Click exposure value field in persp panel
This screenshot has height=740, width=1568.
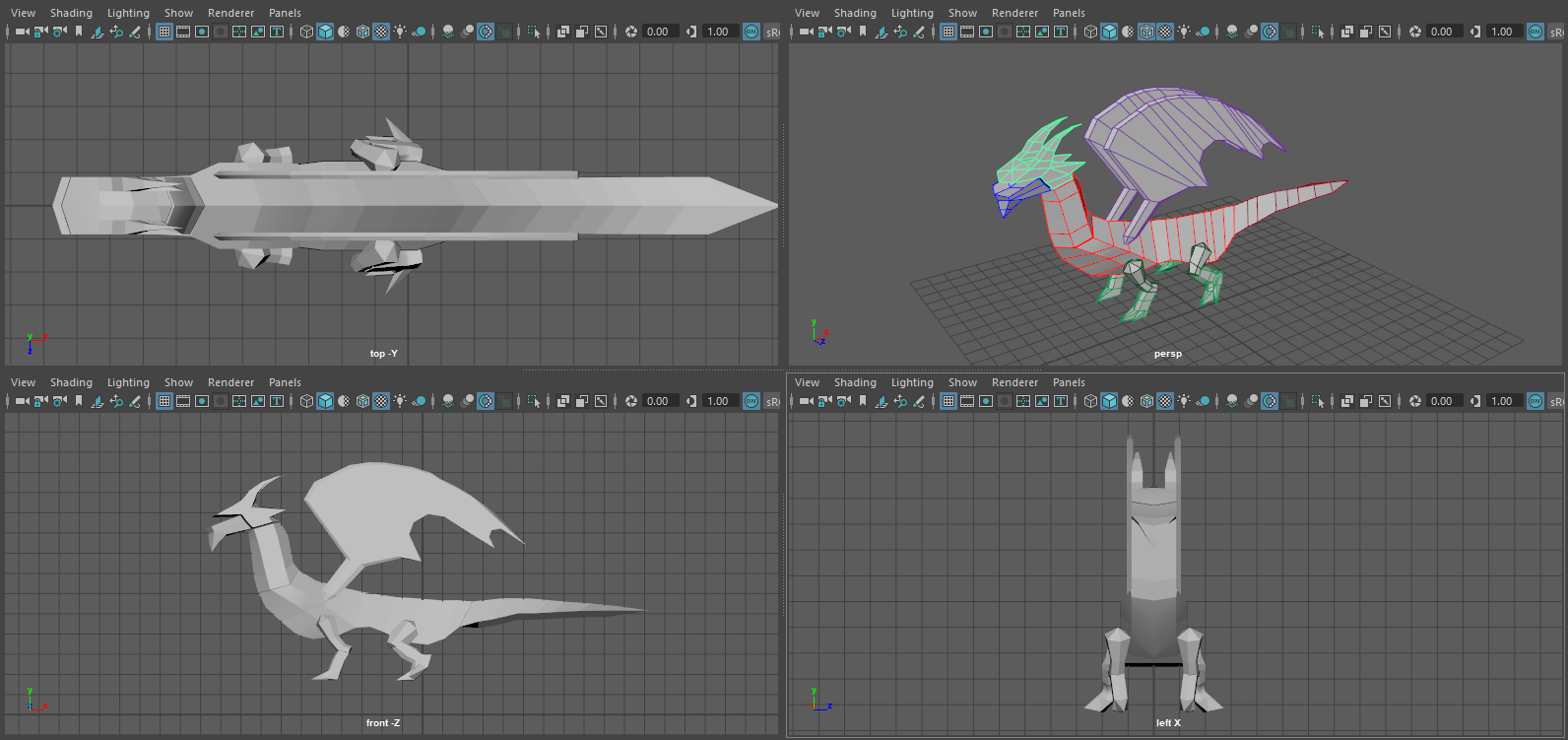1442,32
